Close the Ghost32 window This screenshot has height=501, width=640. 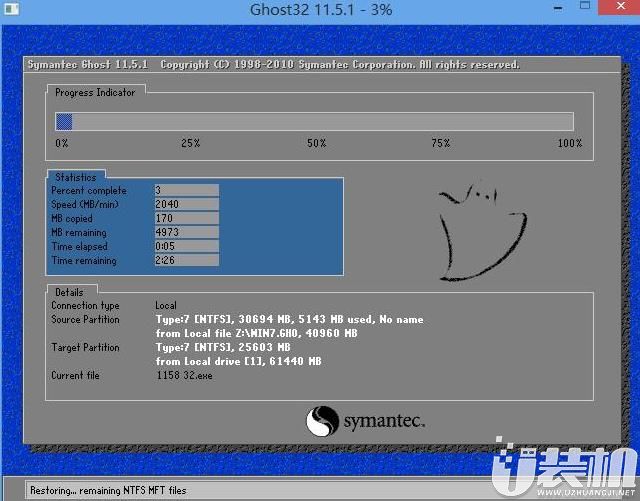(615, 9)
